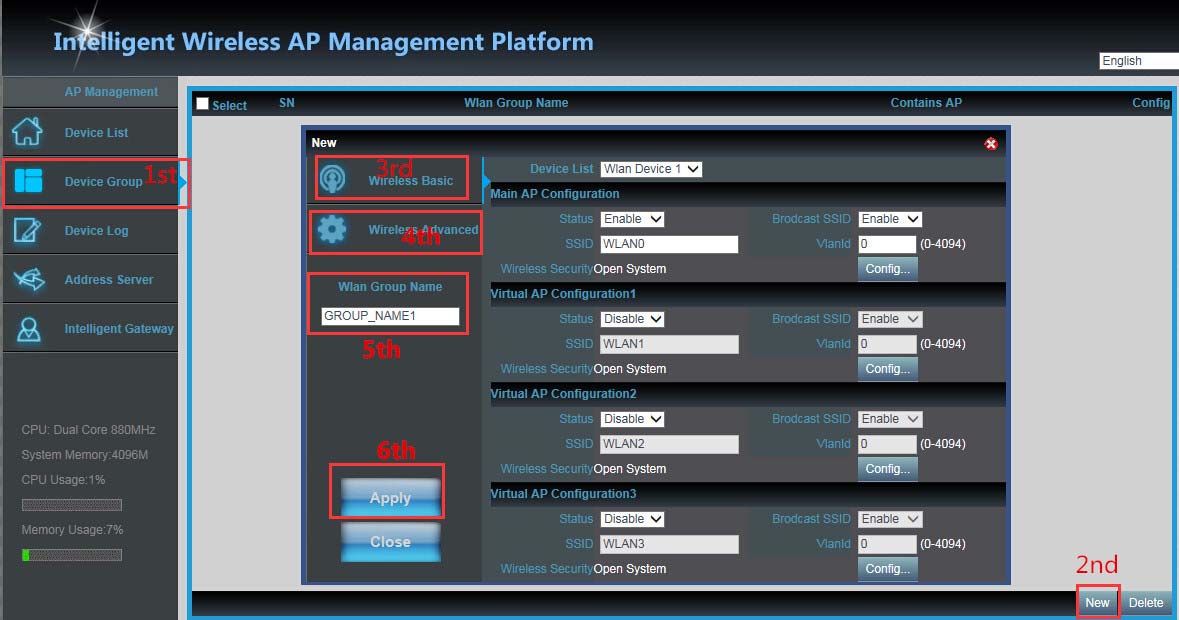1179x620 pixels.
Task: Close the New dialog with red X
Action: coord(991,144)
